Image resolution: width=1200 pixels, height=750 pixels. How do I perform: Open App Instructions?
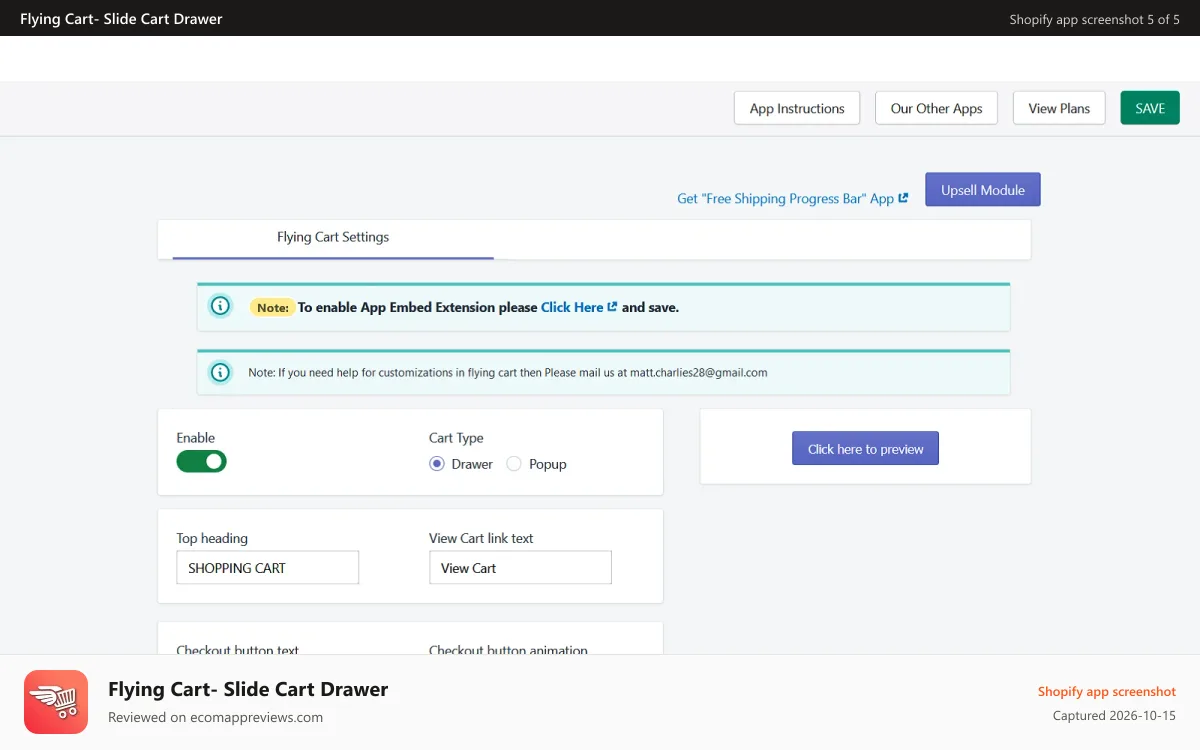coord(797,108)
